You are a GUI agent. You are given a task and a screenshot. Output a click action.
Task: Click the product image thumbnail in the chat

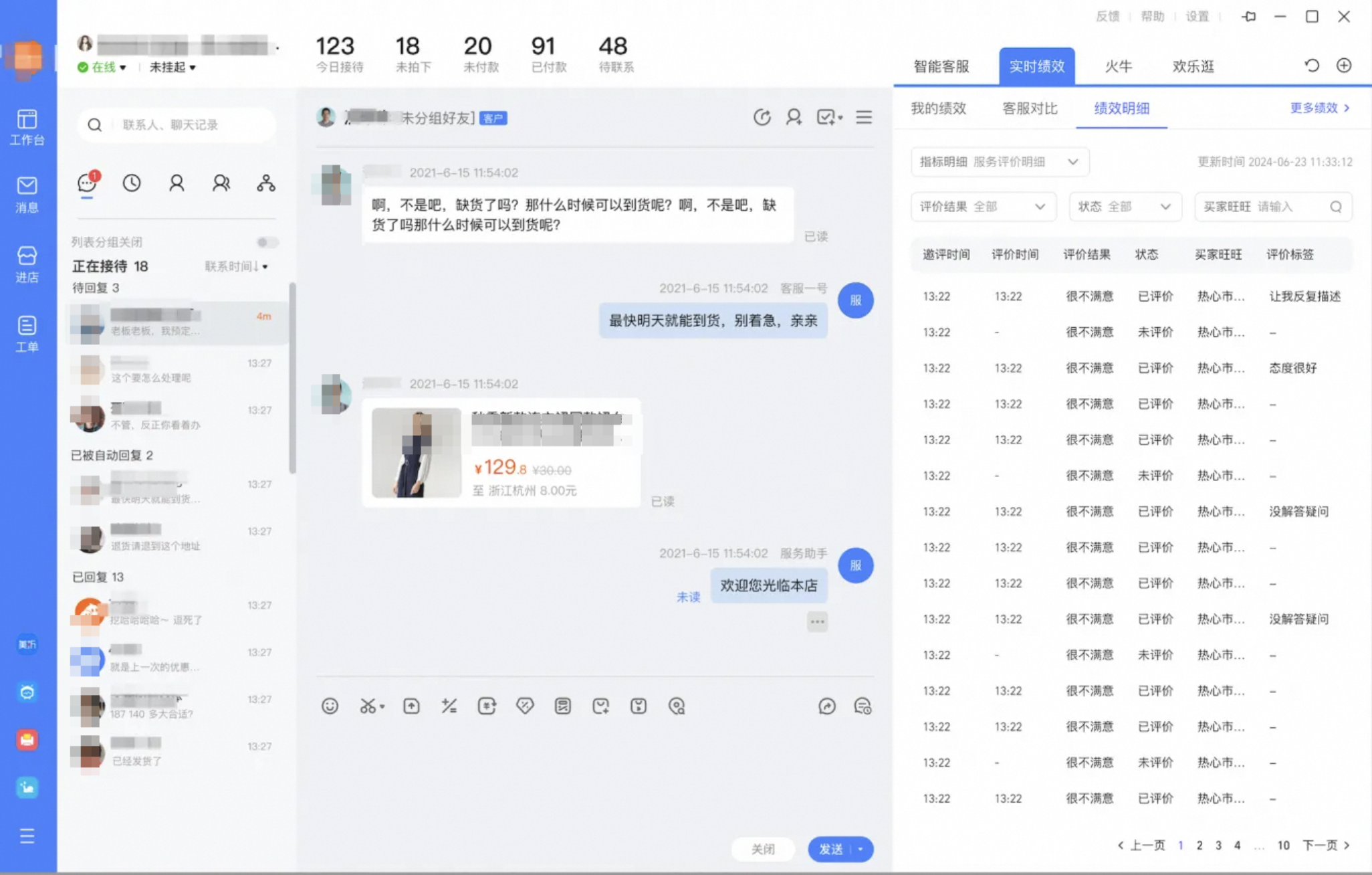(417, 453)
